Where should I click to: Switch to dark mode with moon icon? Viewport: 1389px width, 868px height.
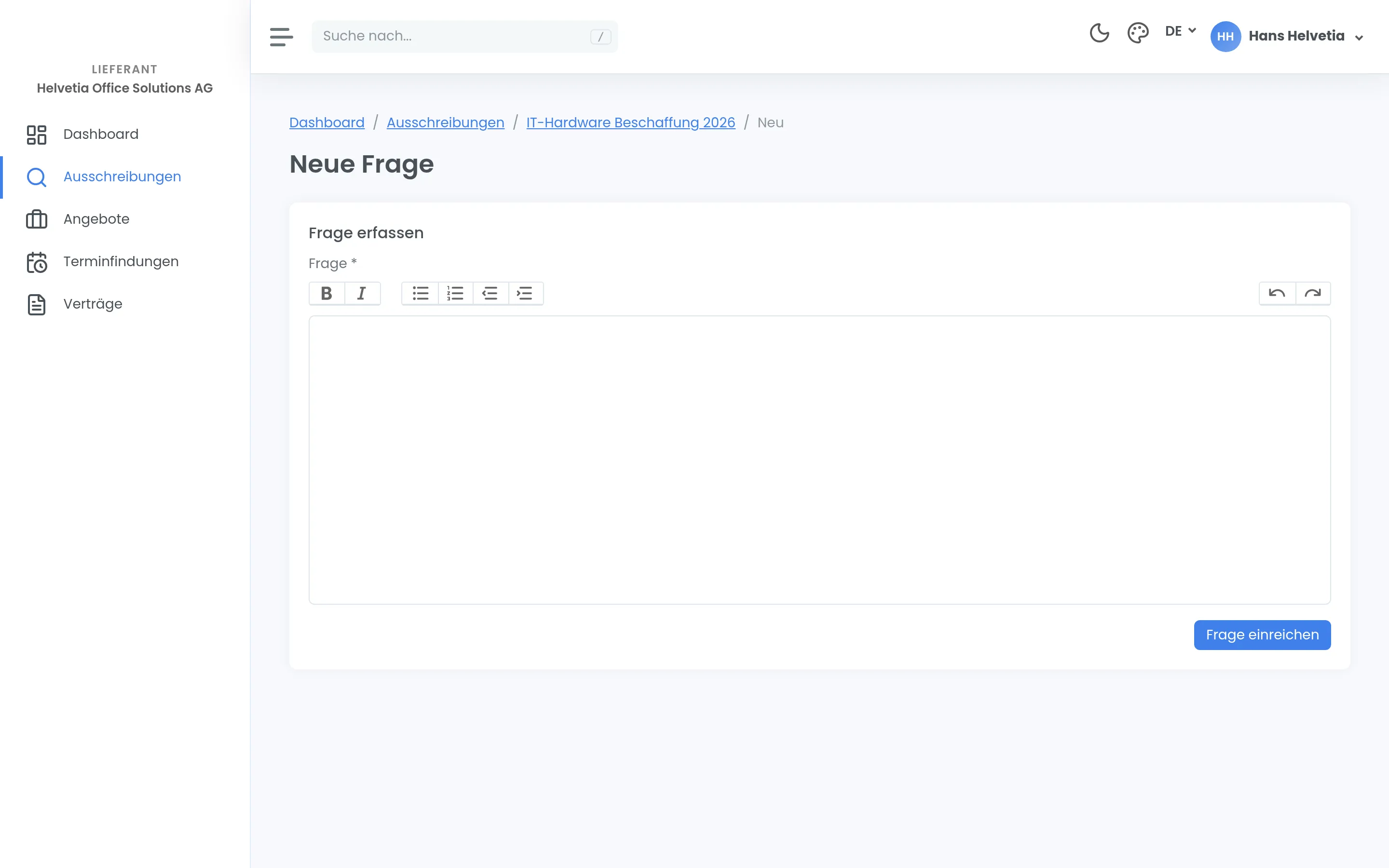click(x=1099, y=33)
